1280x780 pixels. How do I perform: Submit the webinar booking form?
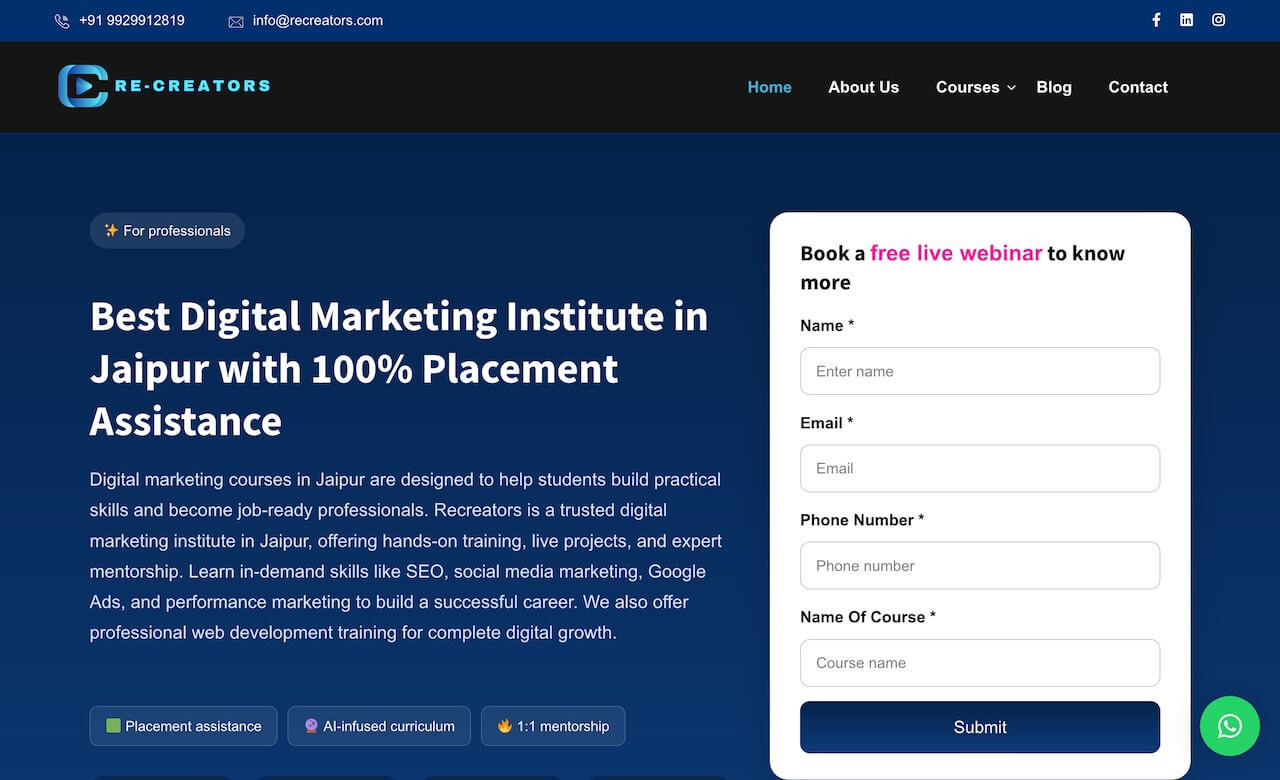tap(979, 727)
